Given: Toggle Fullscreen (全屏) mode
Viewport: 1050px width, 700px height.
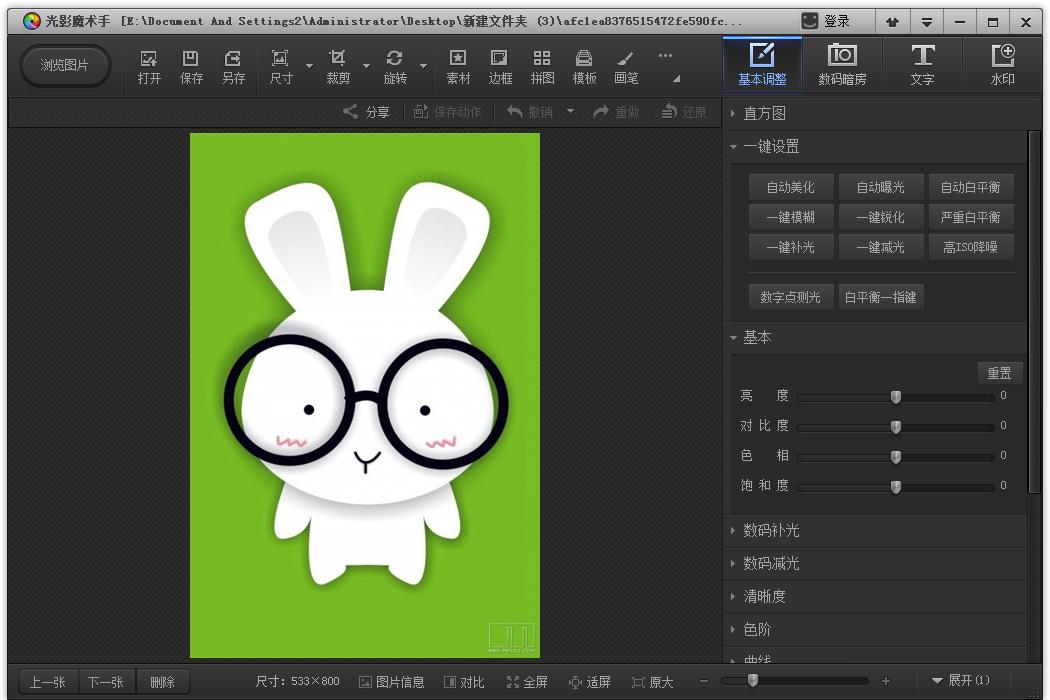Looking at the screenshot, I should 527,682.
